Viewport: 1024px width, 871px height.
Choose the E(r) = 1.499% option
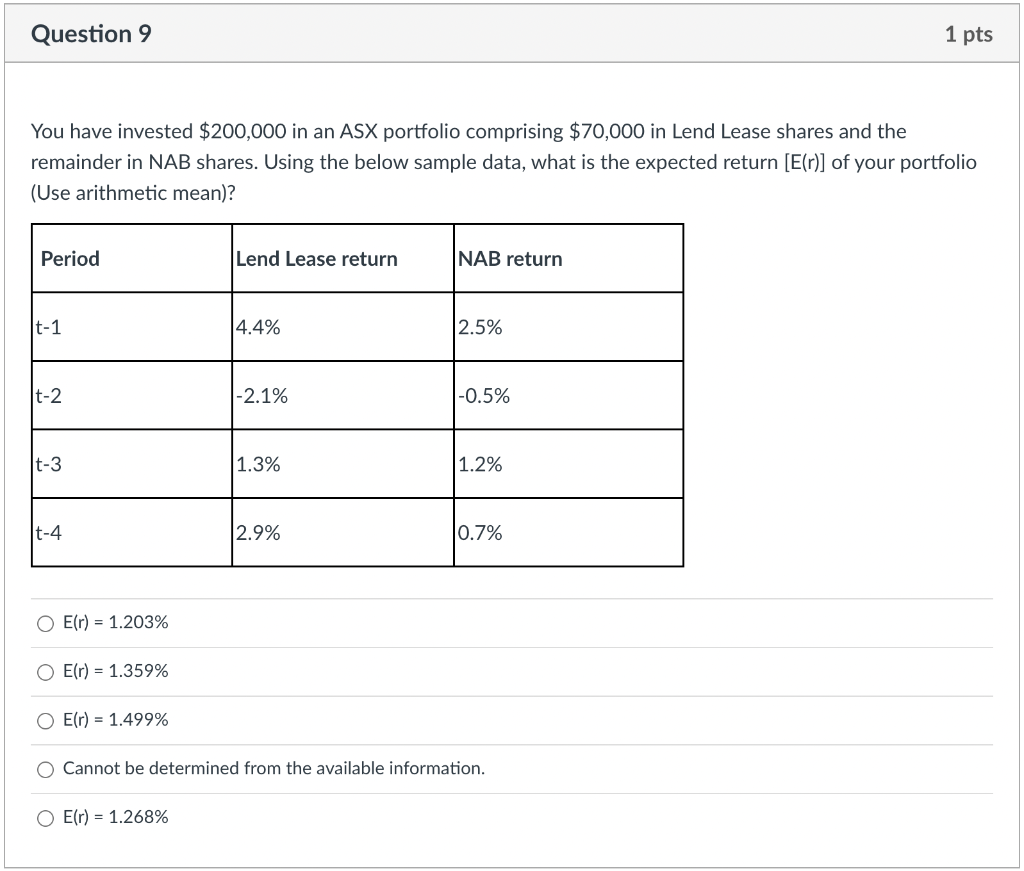click(x=45, y=721)
